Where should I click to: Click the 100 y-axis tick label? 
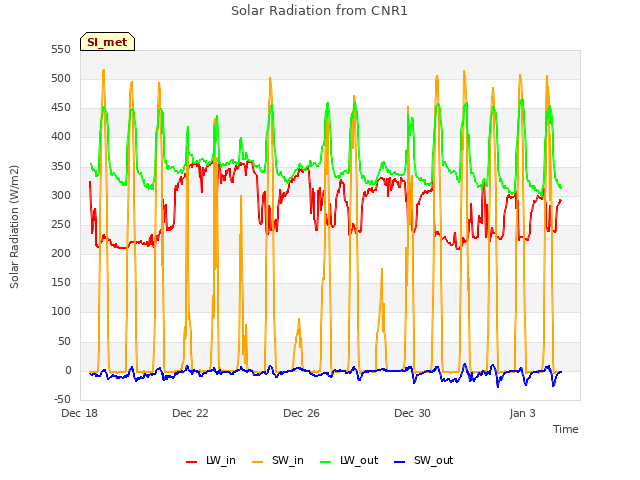[x=61, y=311]
